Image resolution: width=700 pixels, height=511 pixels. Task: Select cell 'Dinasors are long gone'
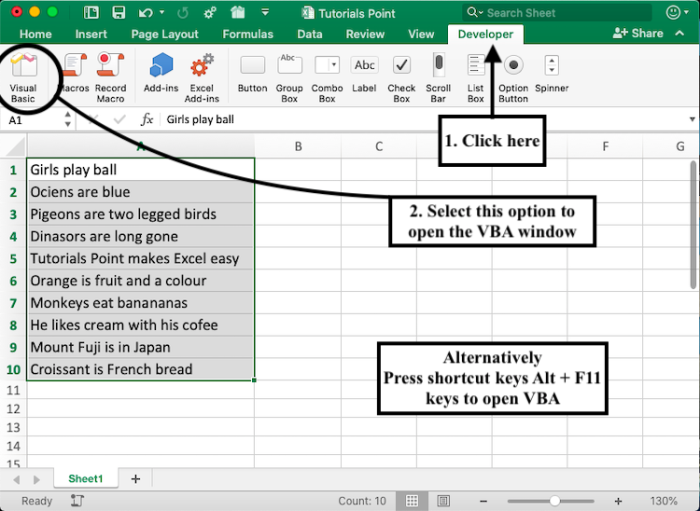[141, 236]
